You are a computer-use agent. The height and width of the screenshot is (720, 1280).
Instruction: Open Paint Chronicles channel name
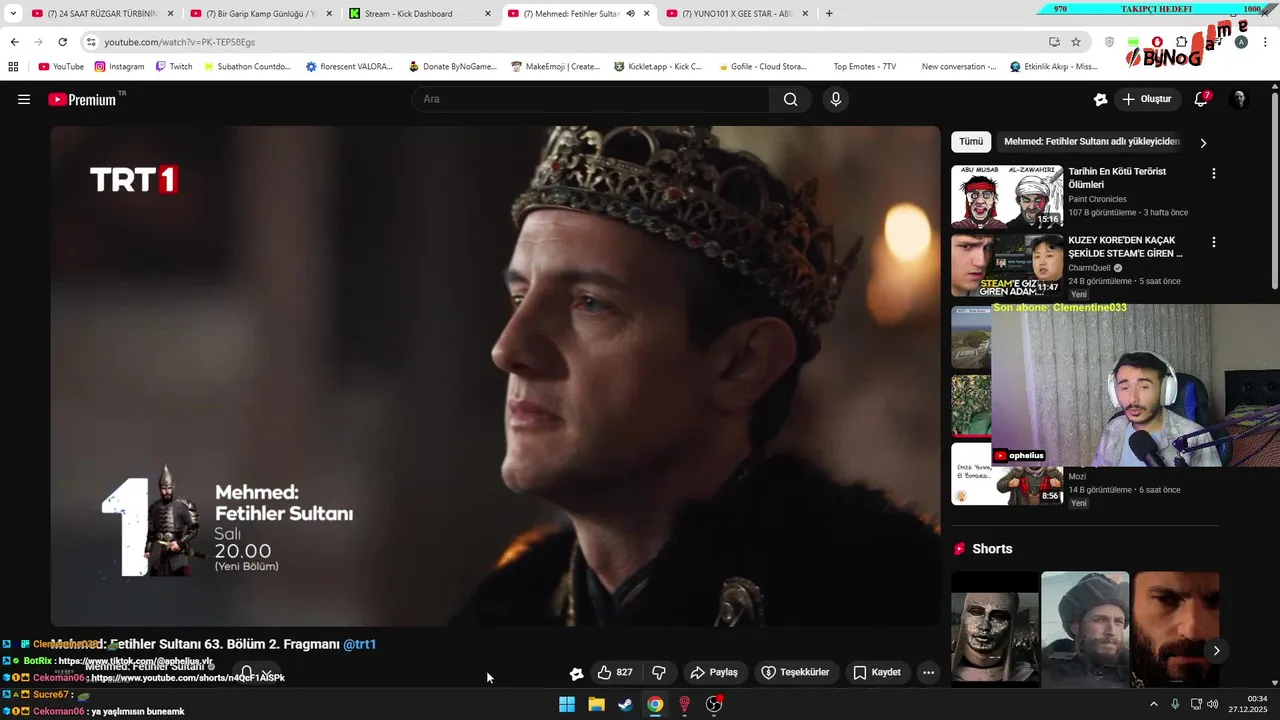click(1097, 199)
